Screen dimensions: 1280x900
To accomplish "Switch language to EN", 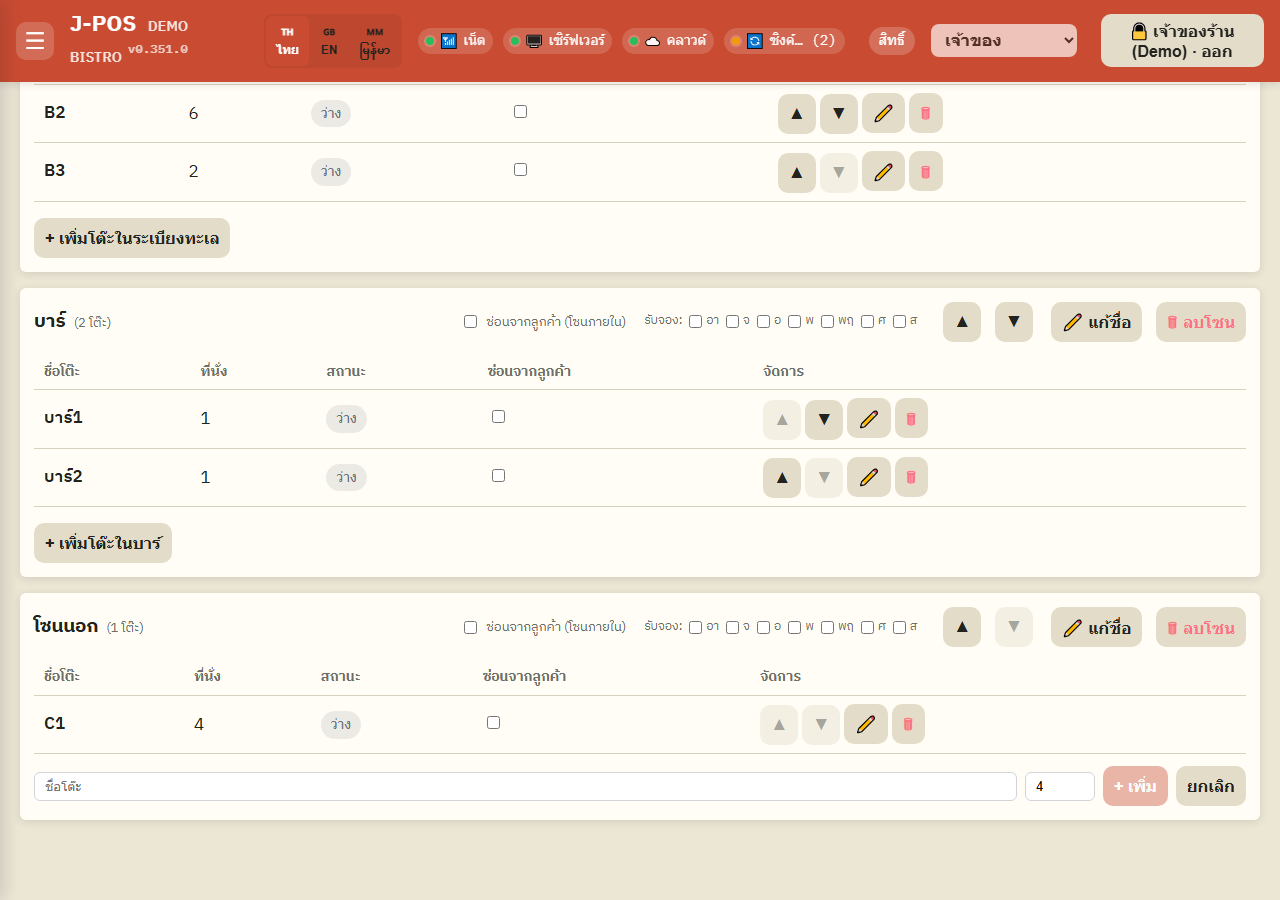I will pos(329,41).
